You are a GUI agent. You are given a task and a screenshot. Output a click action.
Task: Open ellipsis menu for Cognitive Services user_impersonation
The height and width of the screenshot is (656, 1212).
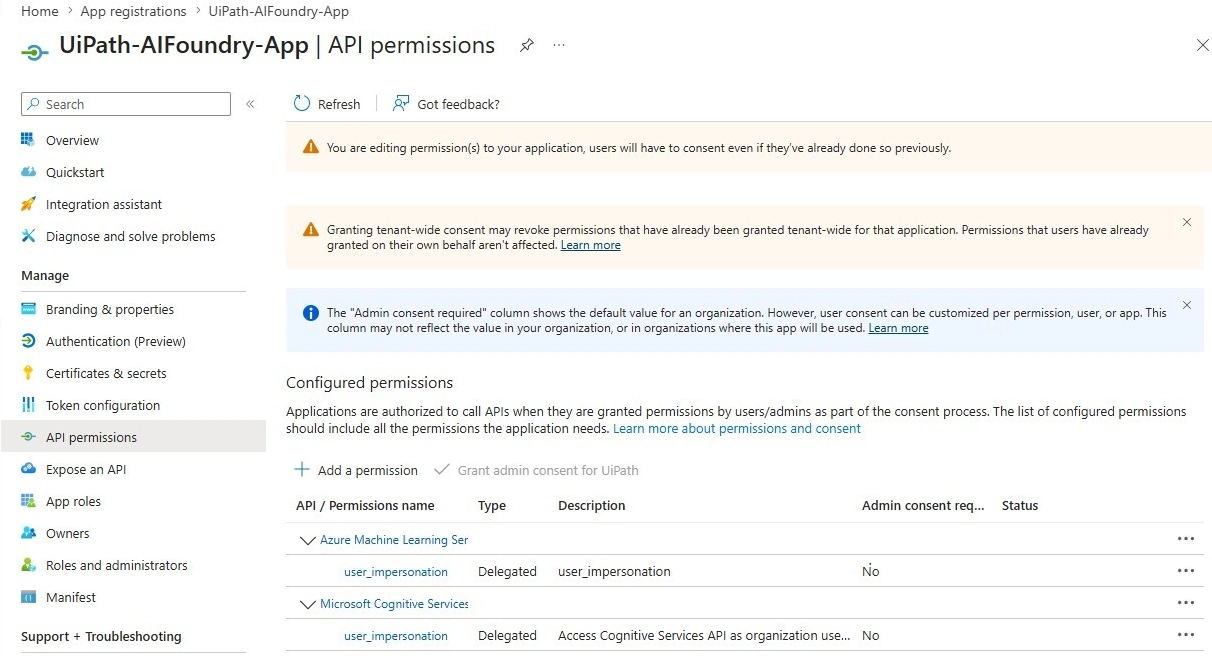(x=1186, y=635)
